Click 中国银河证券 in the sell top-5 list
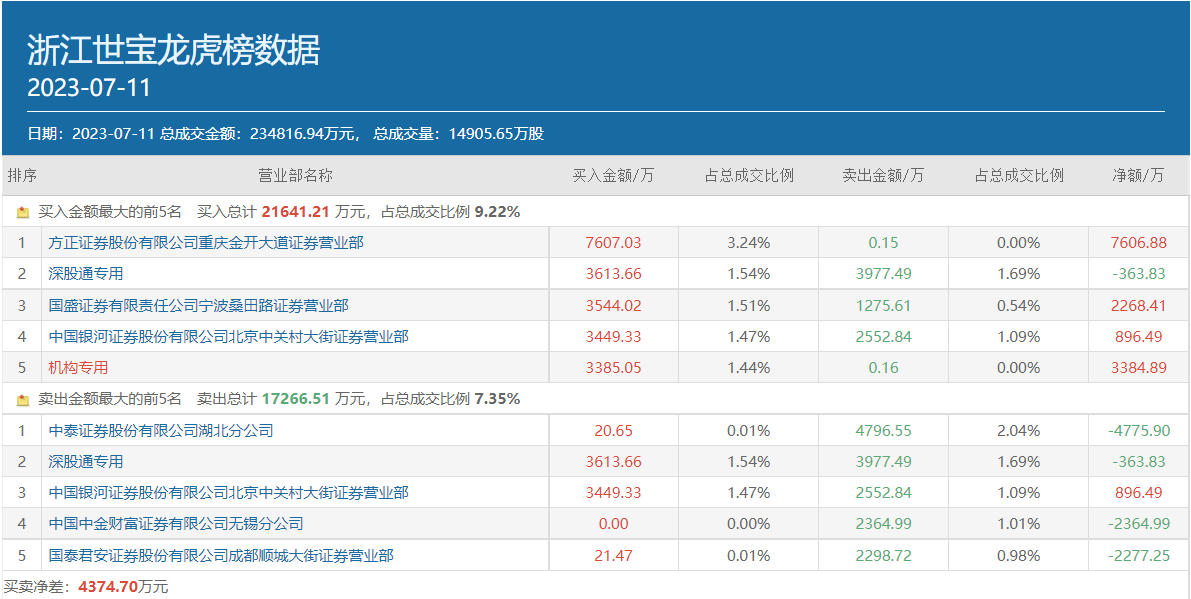 point(228,492)
